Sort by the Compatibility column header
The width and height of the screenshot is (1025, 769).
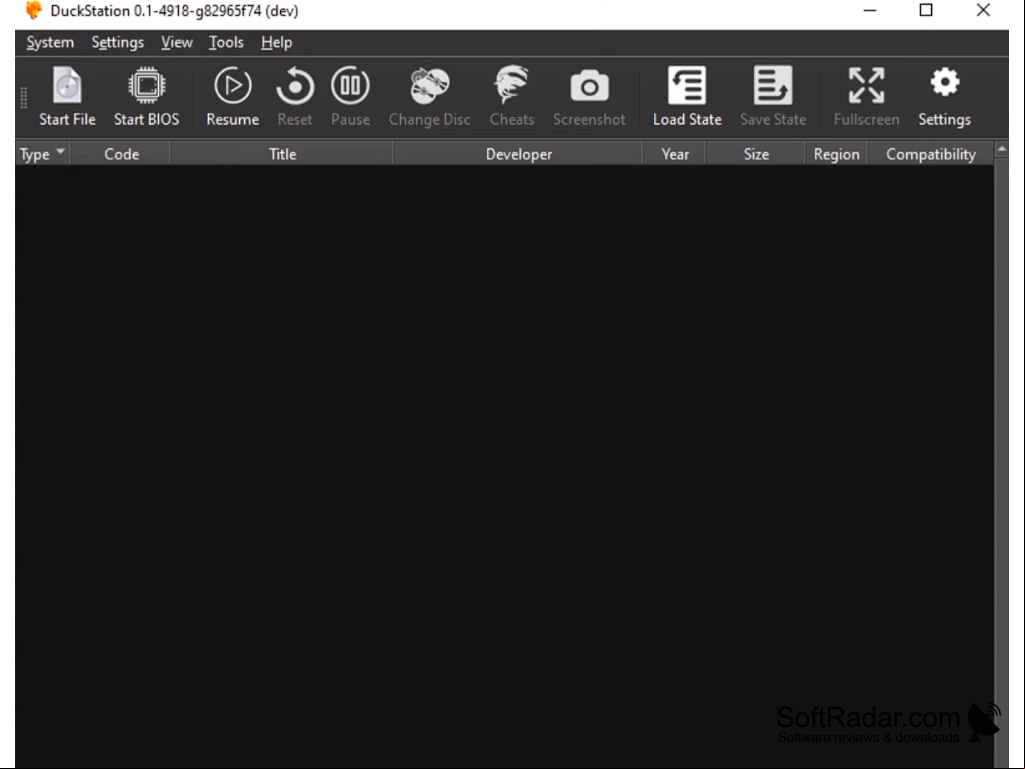931,154
